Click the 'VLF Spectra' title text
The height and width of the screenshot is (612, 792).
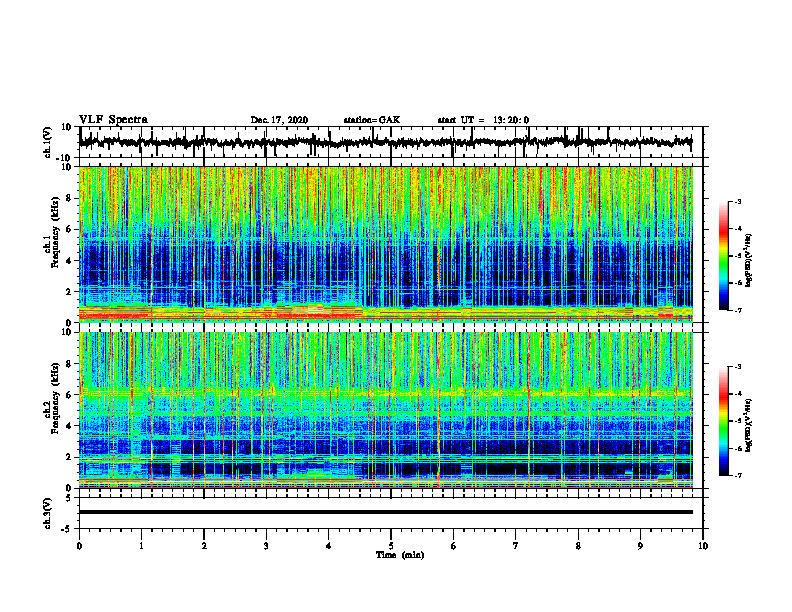pyautogui.click(x=113, y=120)
